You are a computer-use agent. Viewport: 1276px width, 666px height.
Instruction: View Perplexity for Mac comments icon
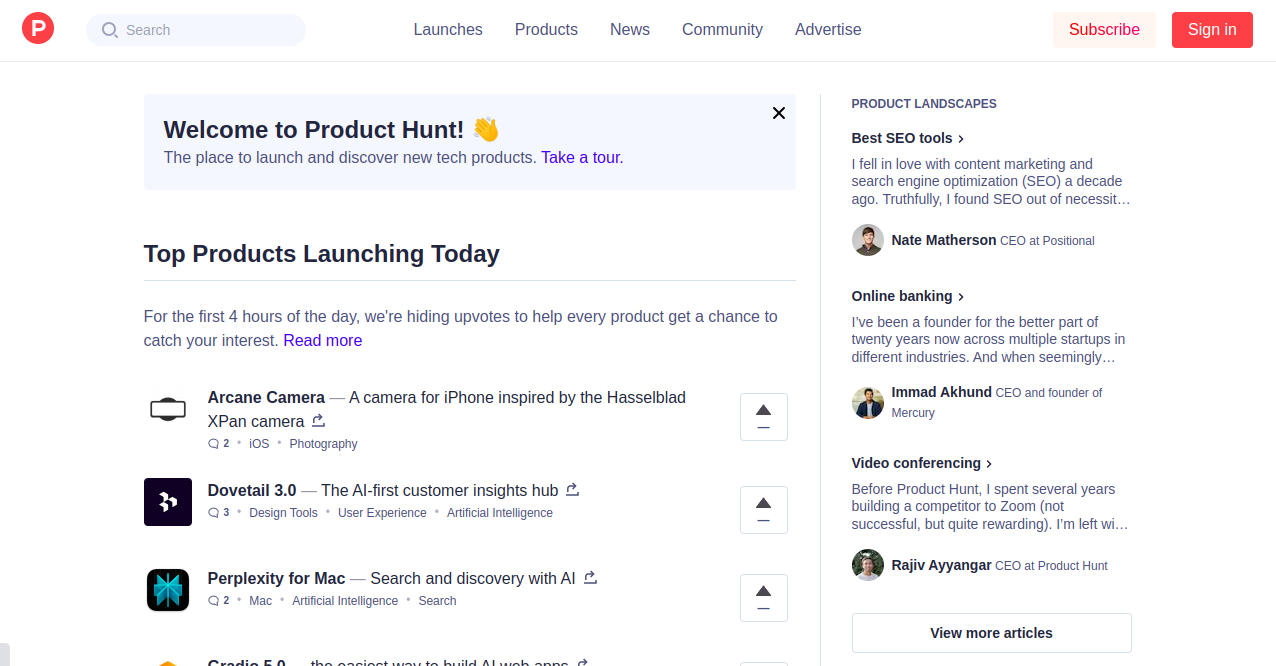[213, 601]
